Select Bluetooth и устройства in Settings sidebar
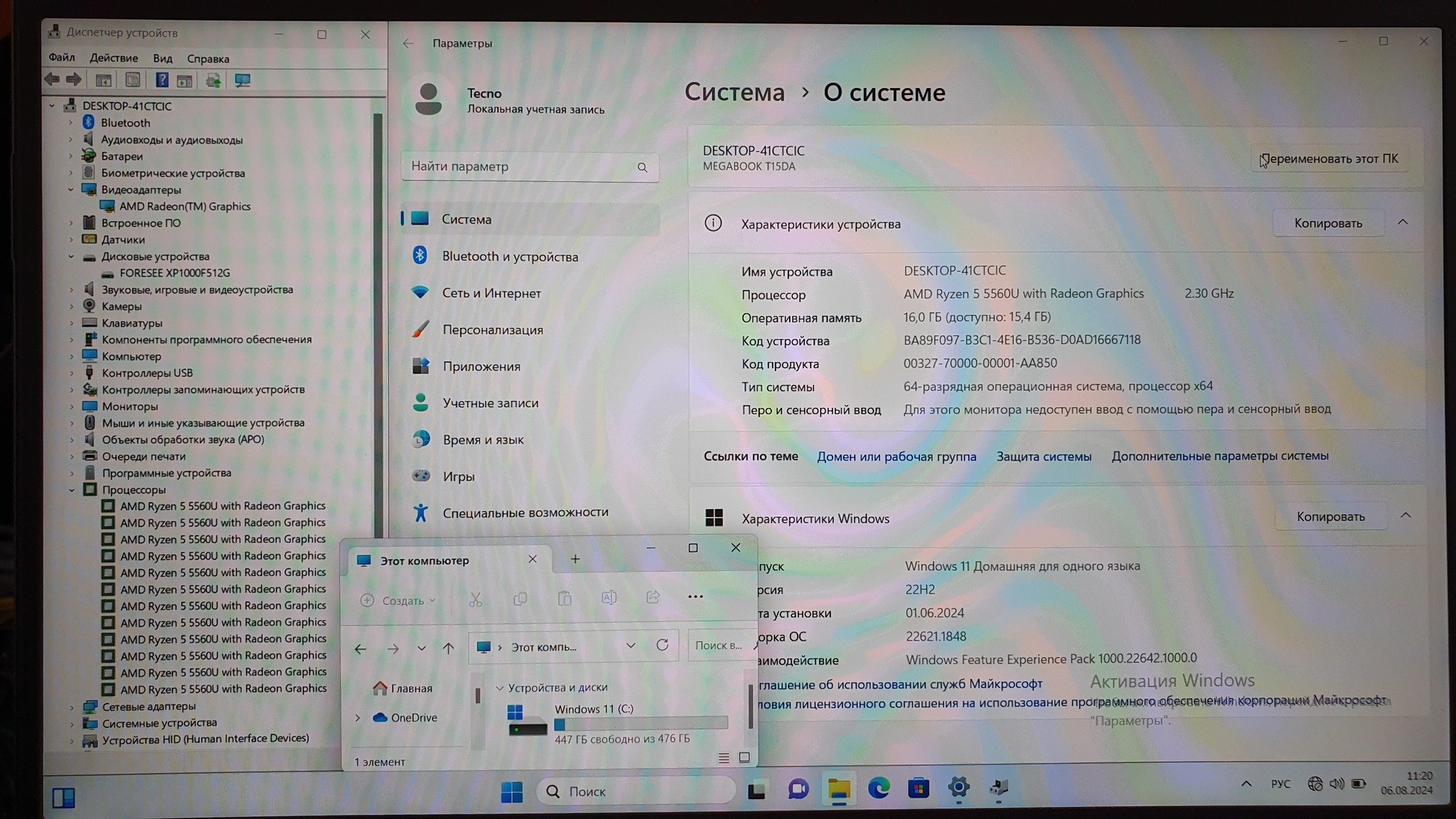Image resolution: width=1456 pixels, height=819 pixels. (x=510, y=257)
